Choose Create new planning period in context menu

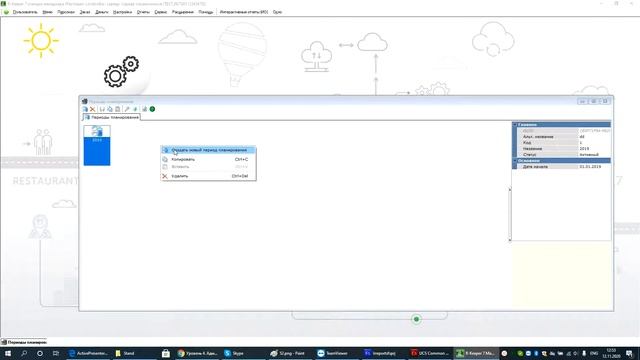point(208,150)
